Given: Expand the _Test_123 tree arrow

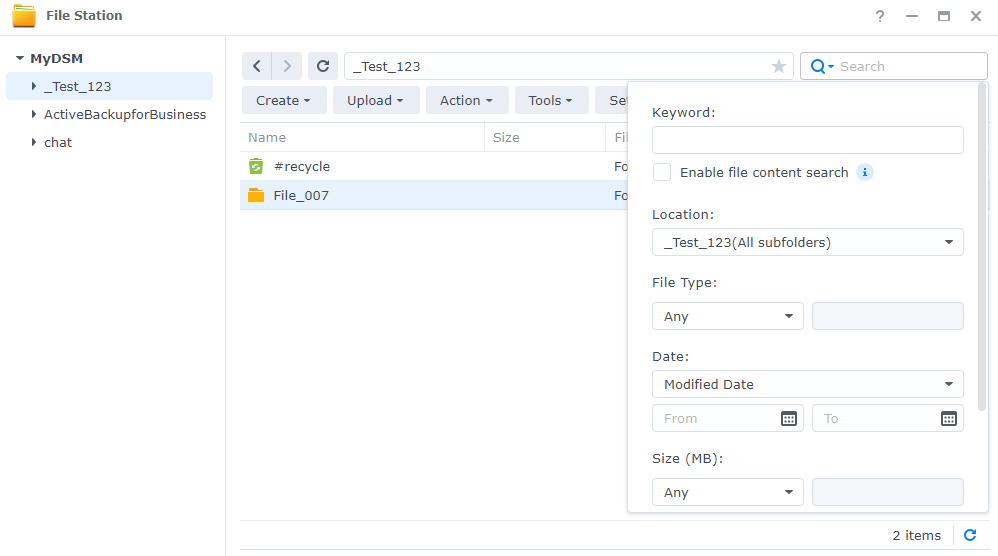Looking at the screenshot, I should (34, 86).
